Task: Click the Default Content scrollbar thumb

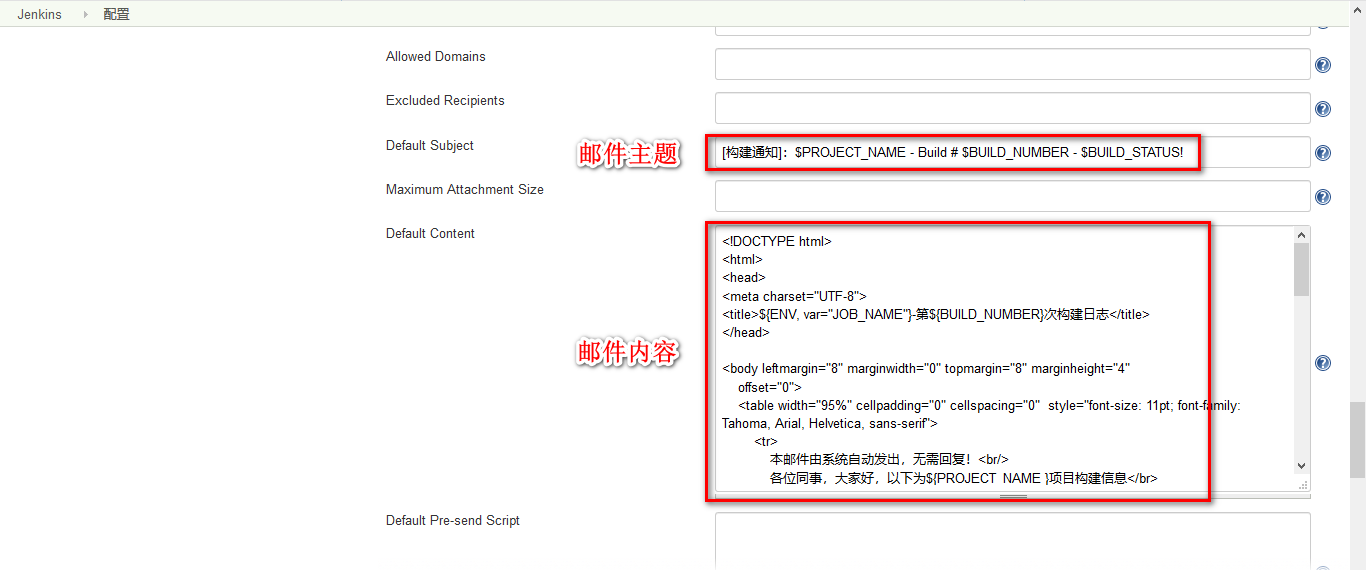Action: click(1301, 270)
